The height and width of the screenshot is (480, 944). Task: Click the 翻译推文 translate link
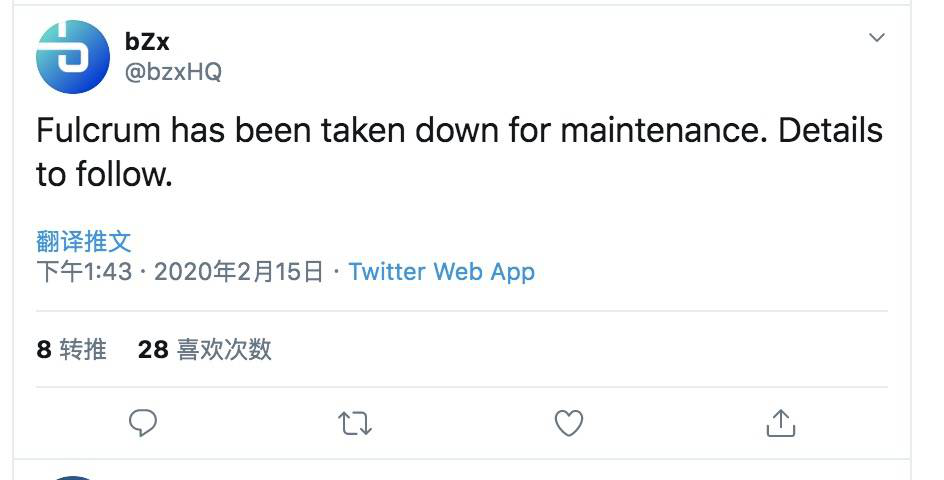point(84,241)
